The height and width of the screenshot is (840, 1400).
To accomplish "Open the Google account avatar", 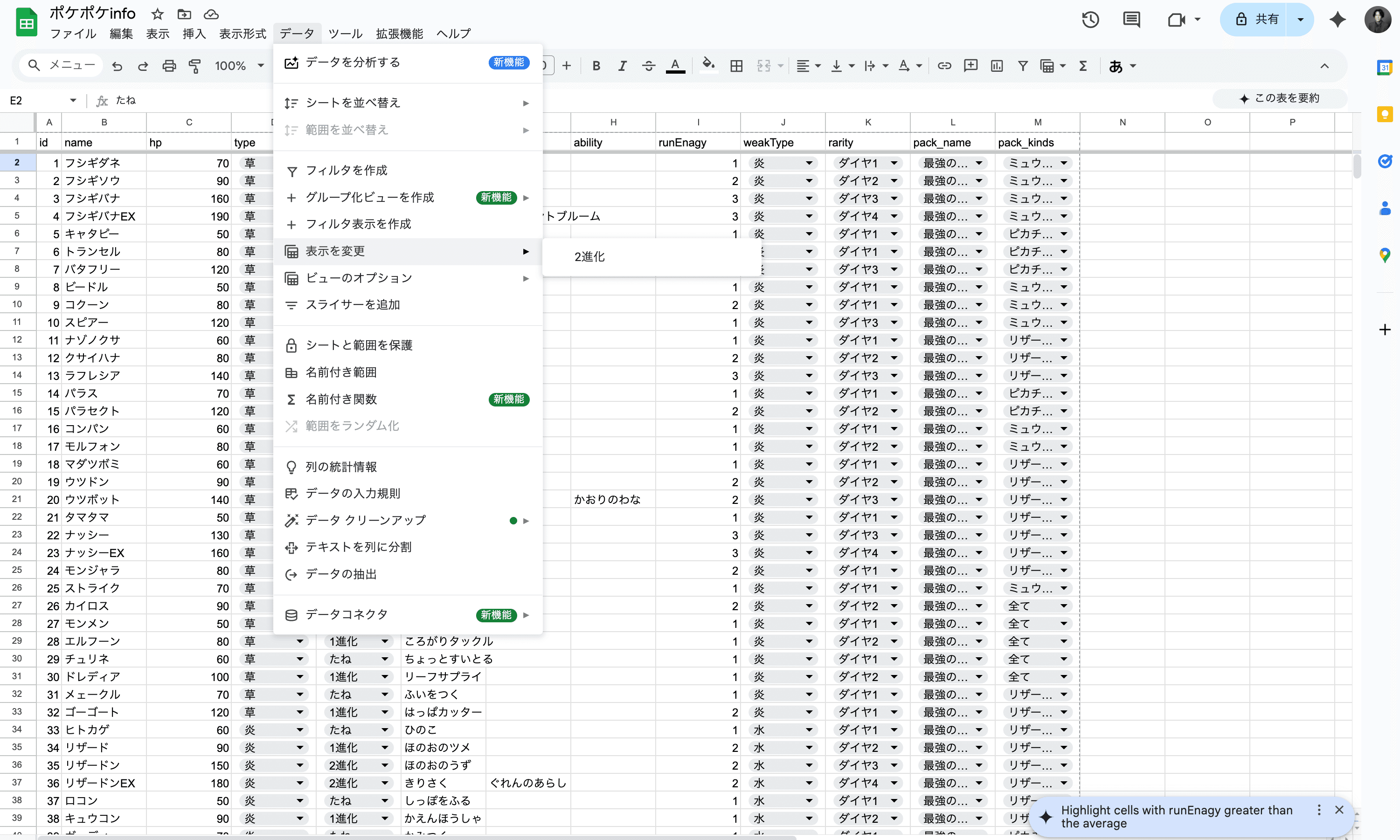I will click(1378, 20).
